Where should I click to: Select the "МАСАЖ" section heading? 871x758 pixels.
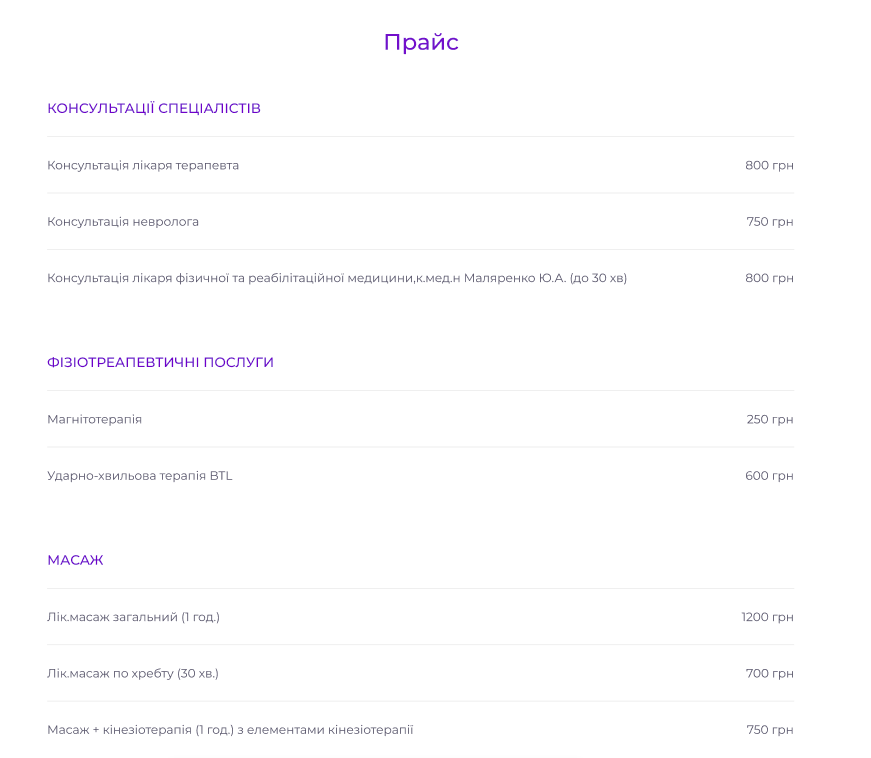pos(75,560)
